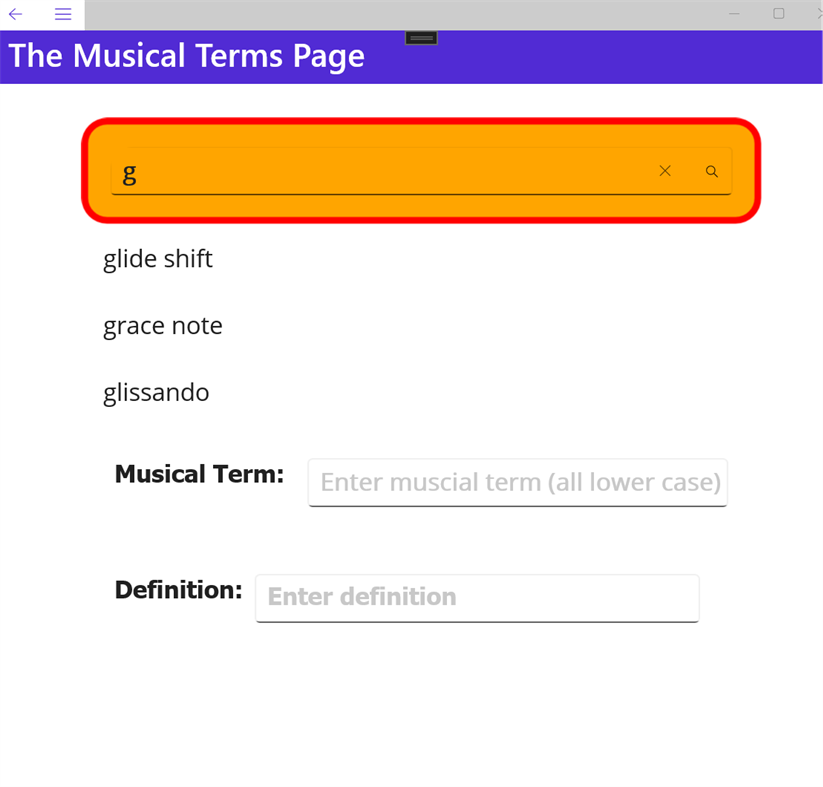Screen dimensions: 823x787
Task: Click the Musical Term entry field
Action: [x=517, y=482]
